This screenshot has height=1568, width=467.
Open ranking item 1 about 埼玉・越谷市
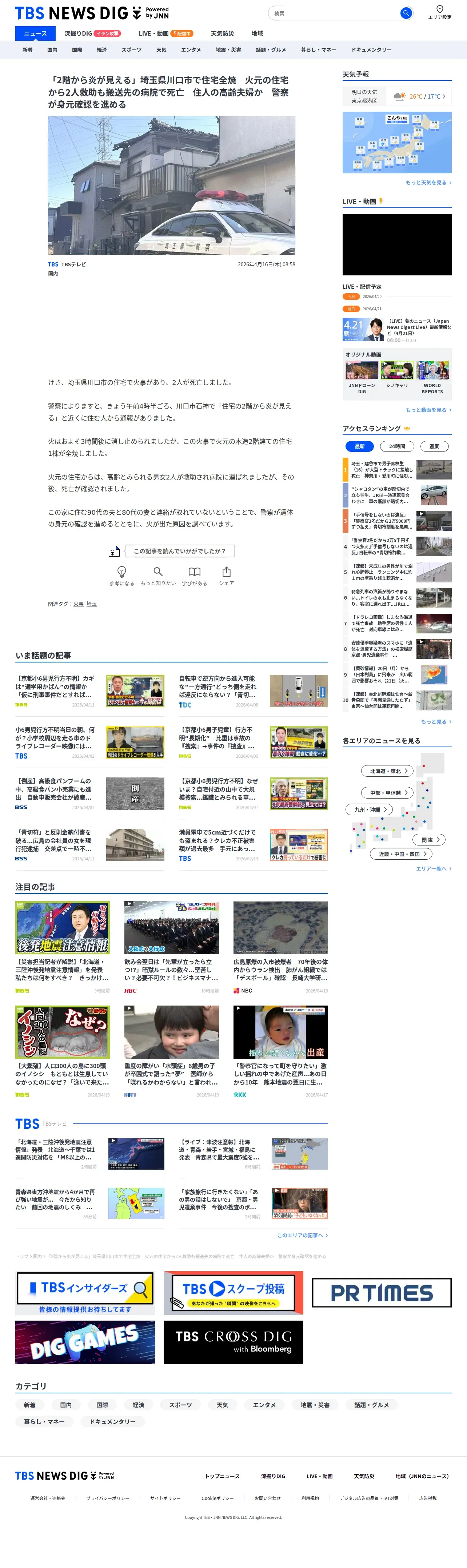pos(397,470)
